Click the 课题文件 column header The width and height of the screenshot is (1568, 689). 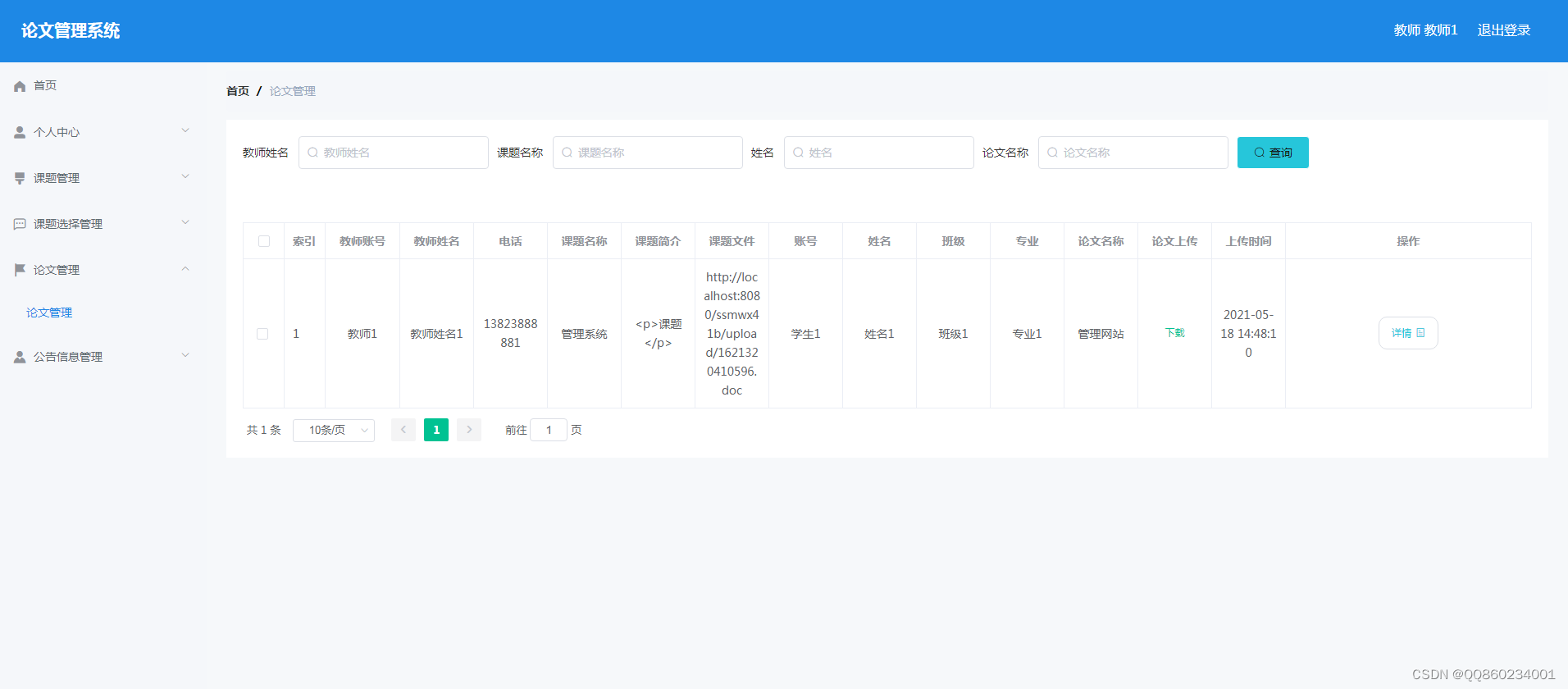coord(732,241)
